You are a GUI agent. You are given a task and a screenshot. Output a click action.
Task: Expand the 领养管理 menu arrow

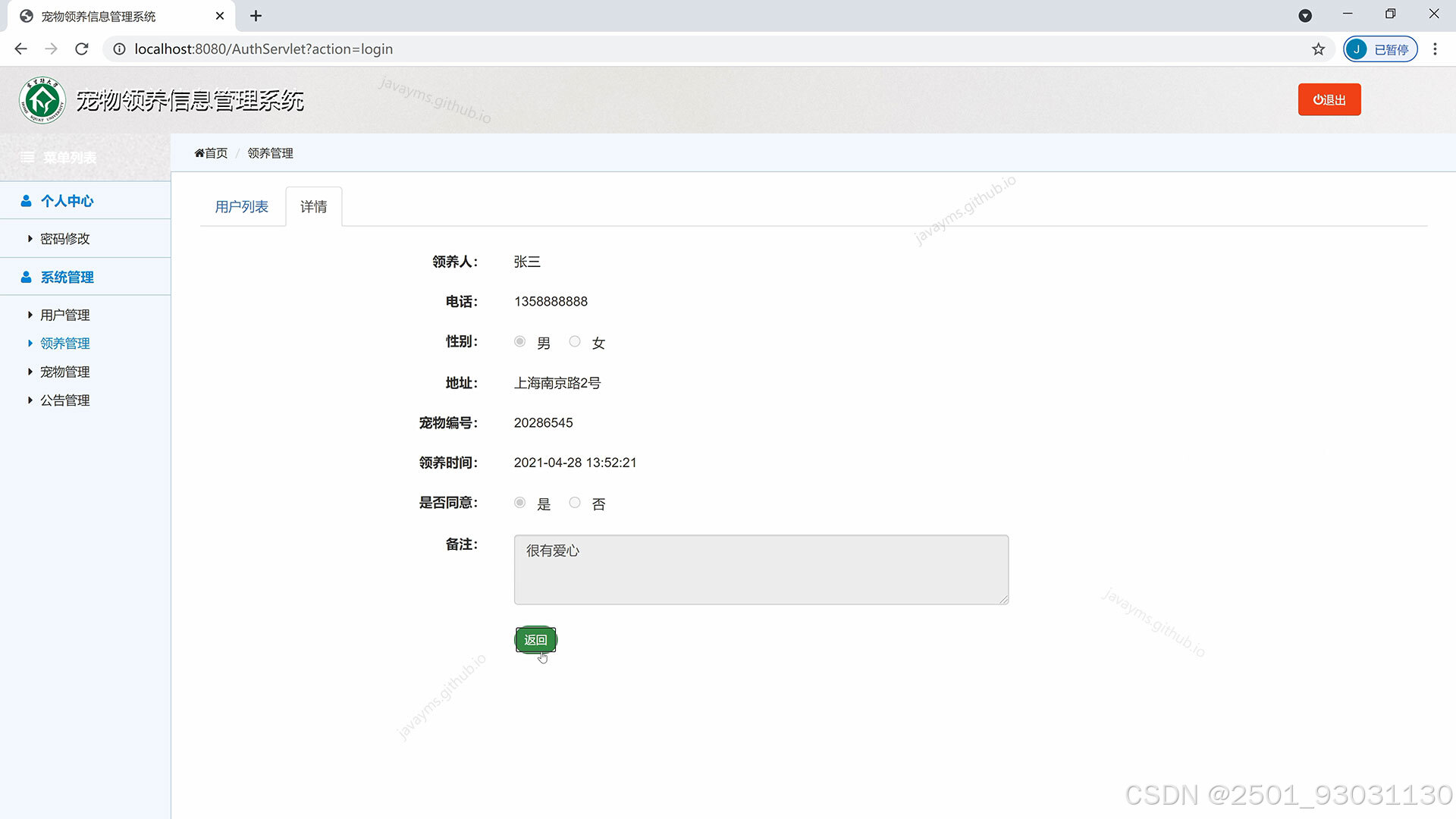pos(30,344)
